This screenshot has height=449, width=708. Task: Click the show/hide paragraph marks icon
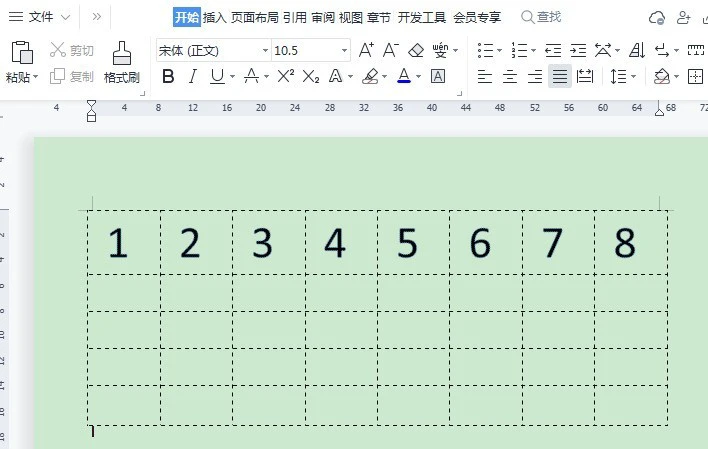662,50
